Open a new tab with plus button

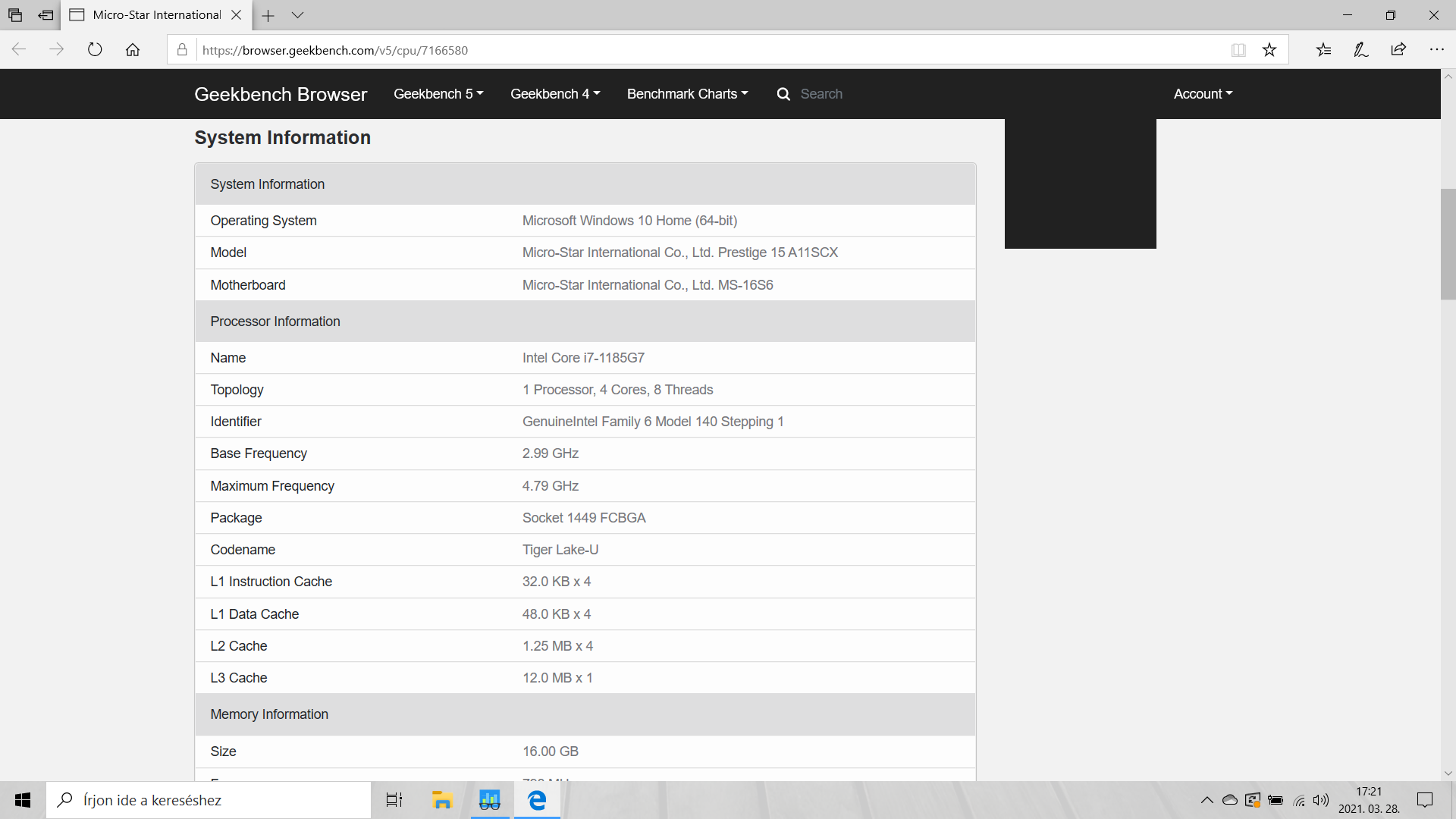point(268,15)
